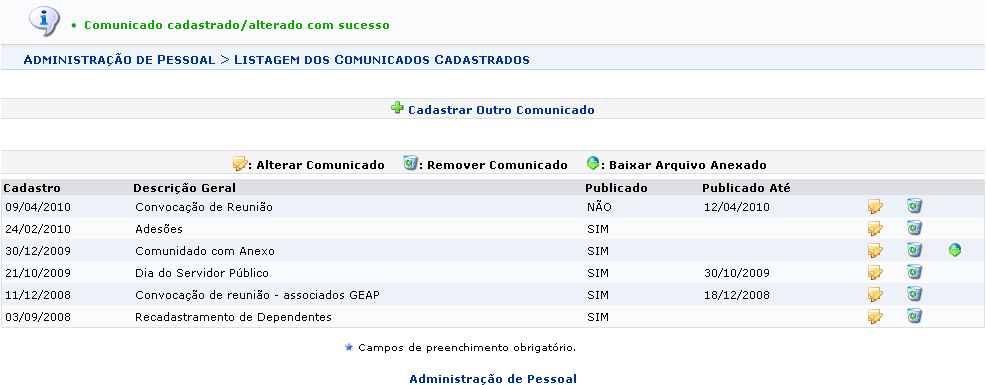Edit the Dia do Servidor Público comunicado
The width and height of the screenshot is (986, 385).
point(875,272)
